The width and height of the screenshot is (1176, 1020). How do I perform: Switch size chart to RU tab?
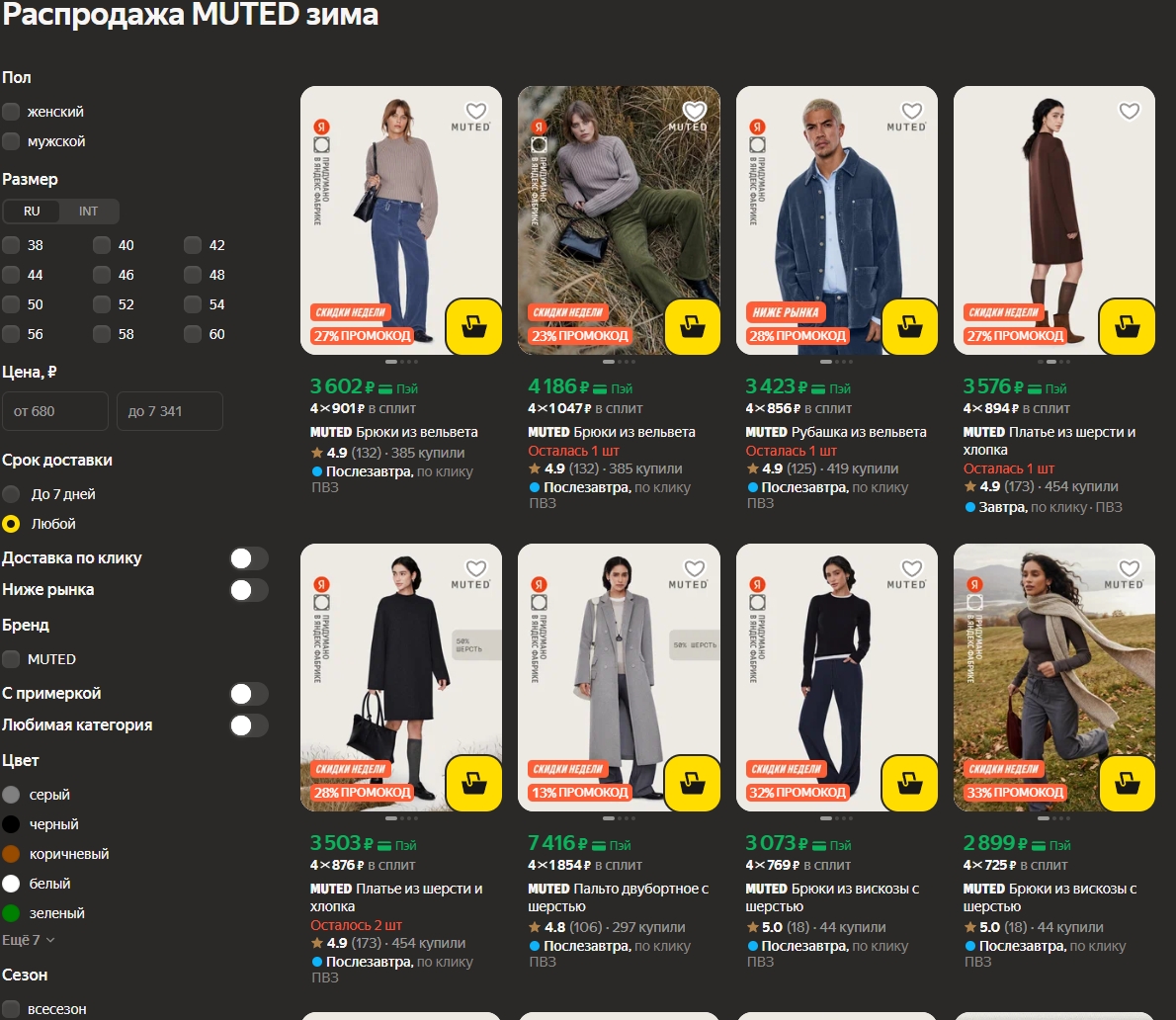[32, 212]
